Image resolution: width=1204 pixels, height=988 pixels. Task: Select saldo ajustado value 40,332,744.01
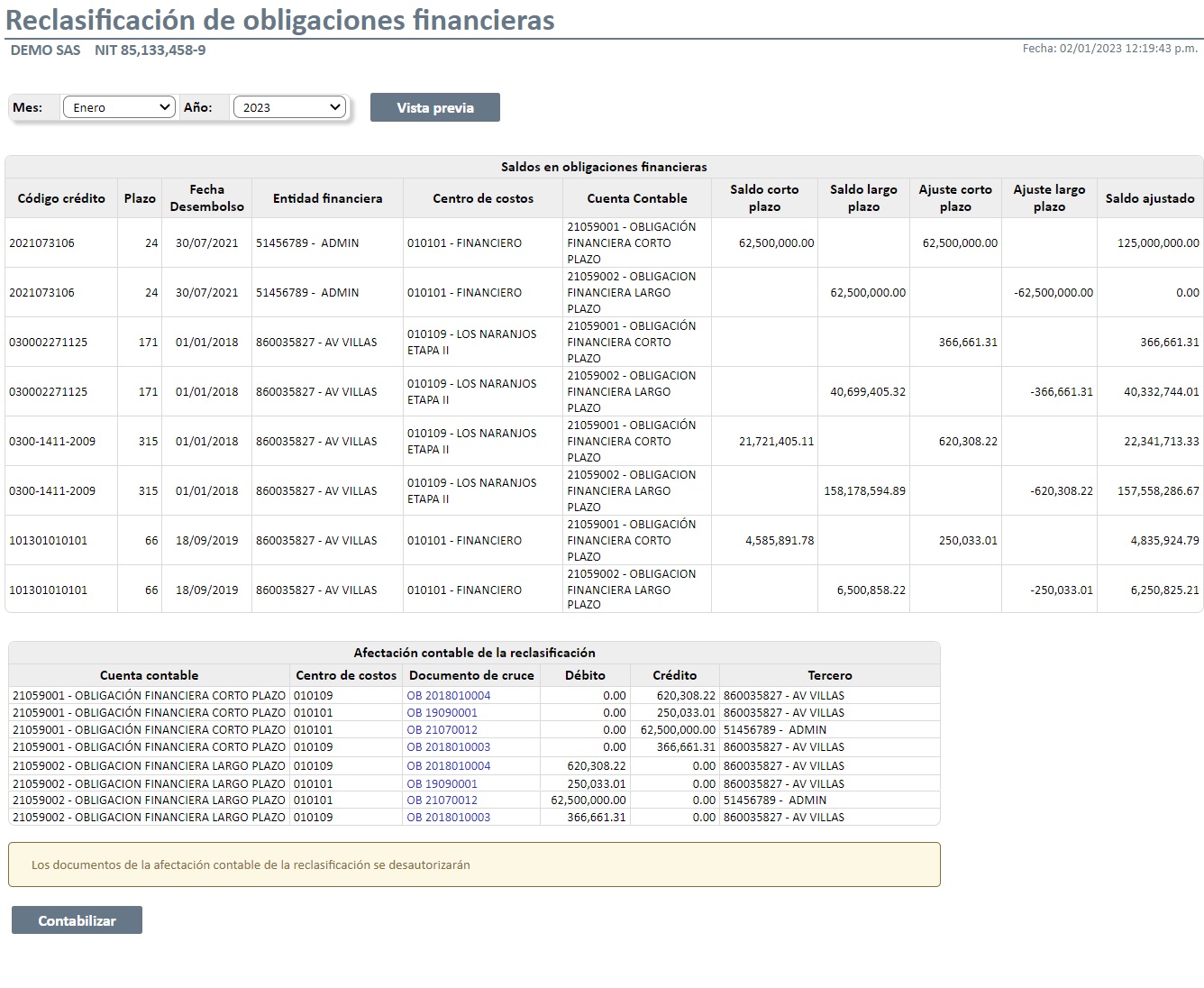[x=1162, y=392]
